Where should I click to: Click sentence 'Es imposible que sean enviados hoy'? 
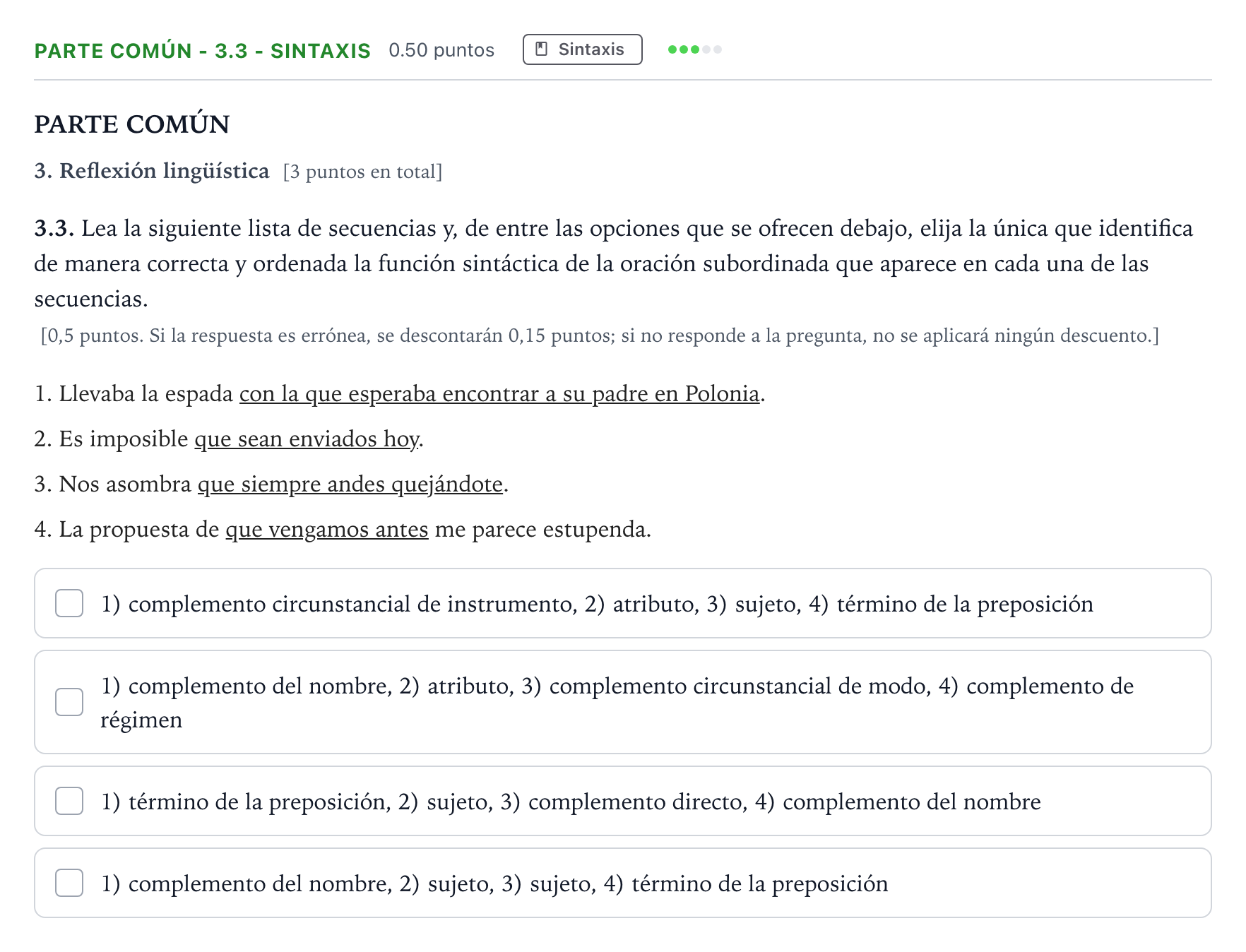(x=229, y=439)
